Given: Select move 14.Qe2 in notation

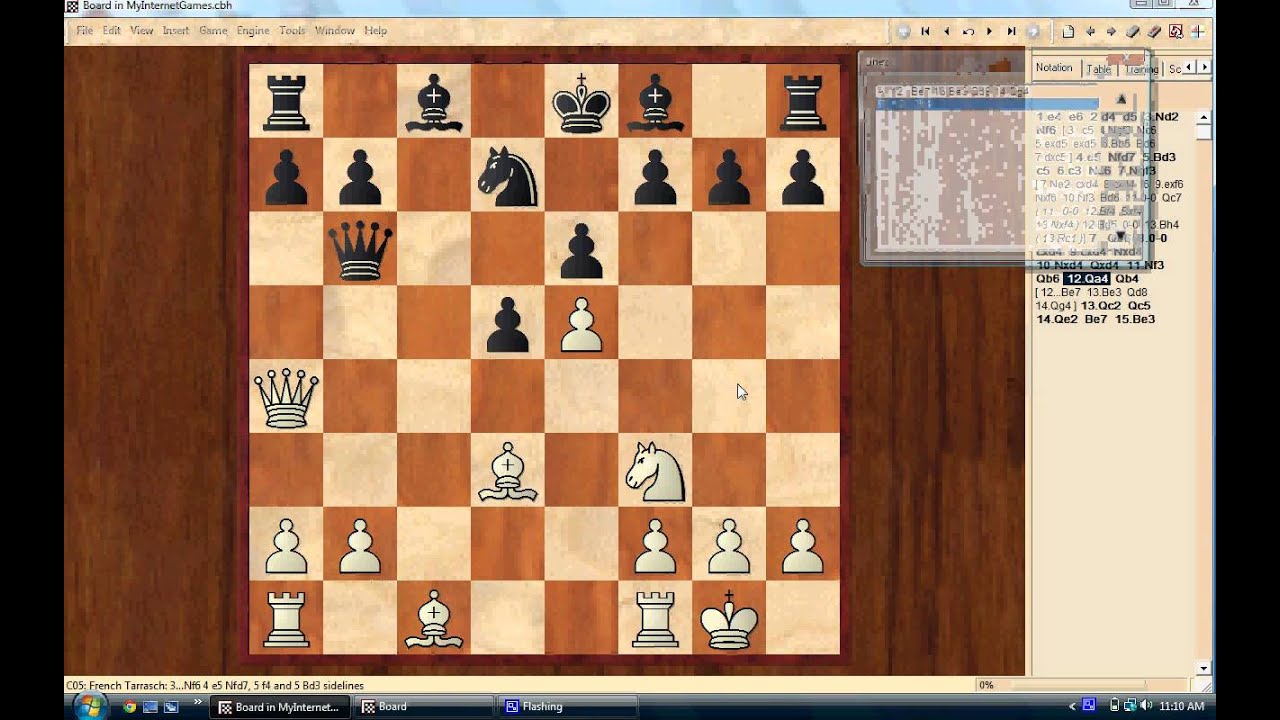Looking at the screenshot, I should pyautogui.click(x=1057, y=319).
